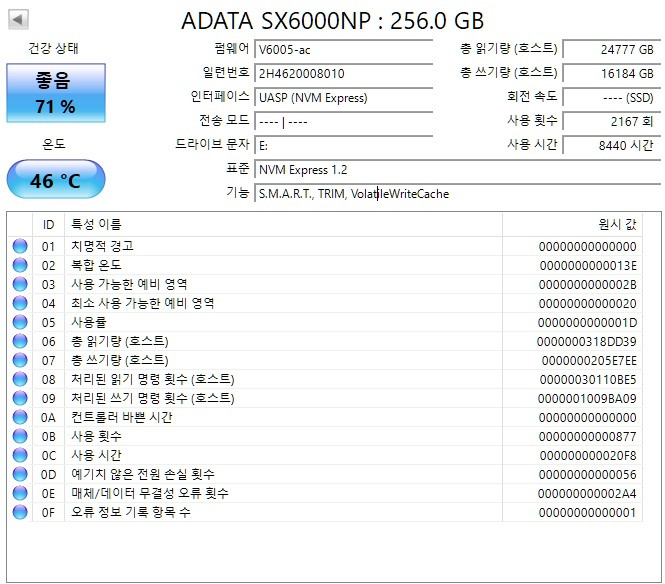Click the status circle for attribute 0C
This screenshot has width=665, height=584.
(x=20, y=455)
